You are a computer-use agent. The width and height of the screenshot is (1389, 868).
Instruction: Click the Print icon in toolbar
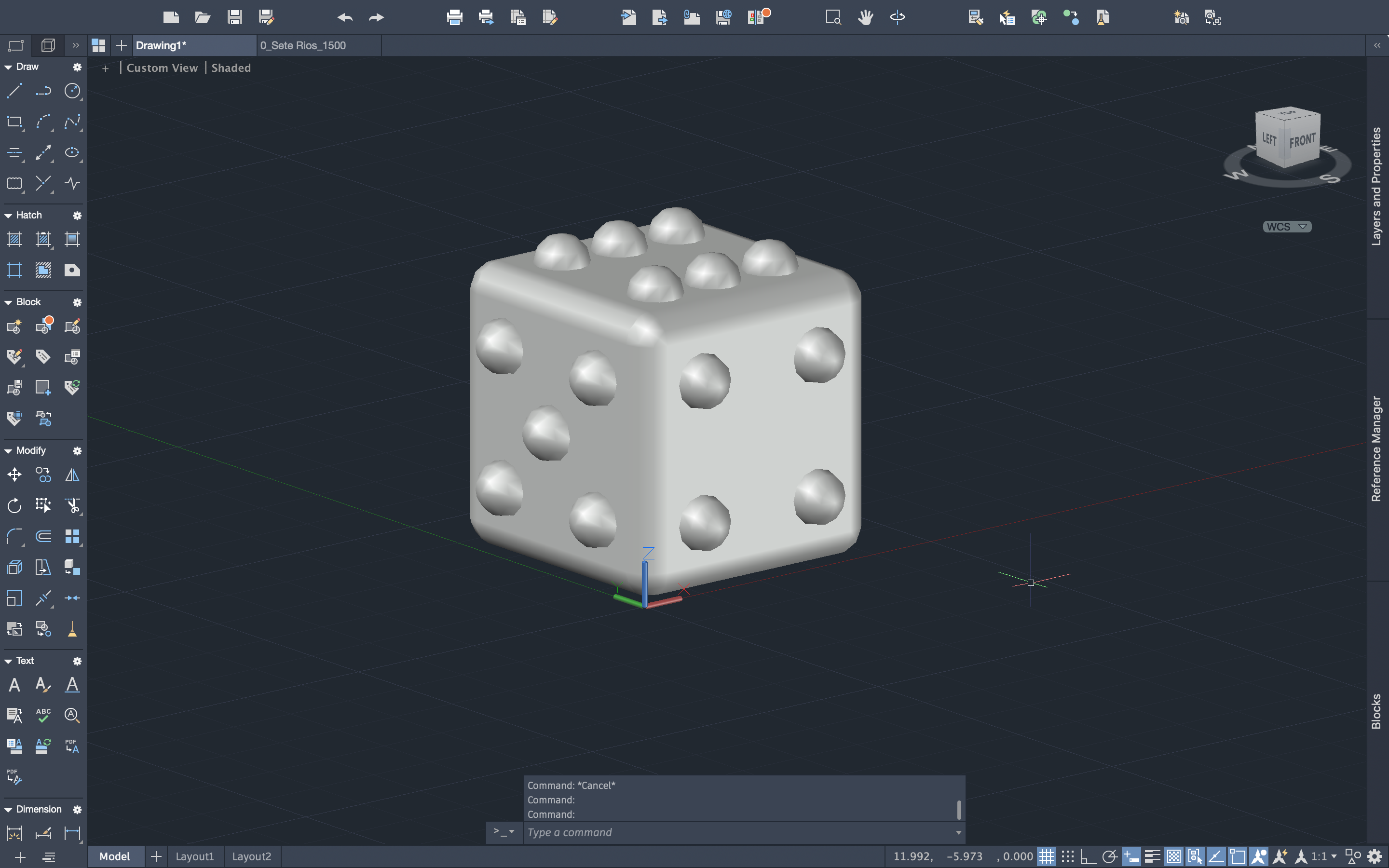[x=455, y=17]
